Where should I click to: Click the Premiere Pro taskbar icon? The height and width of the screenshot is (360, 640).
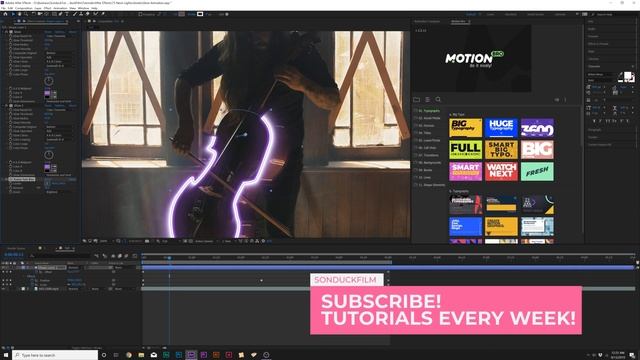point(204,355)
